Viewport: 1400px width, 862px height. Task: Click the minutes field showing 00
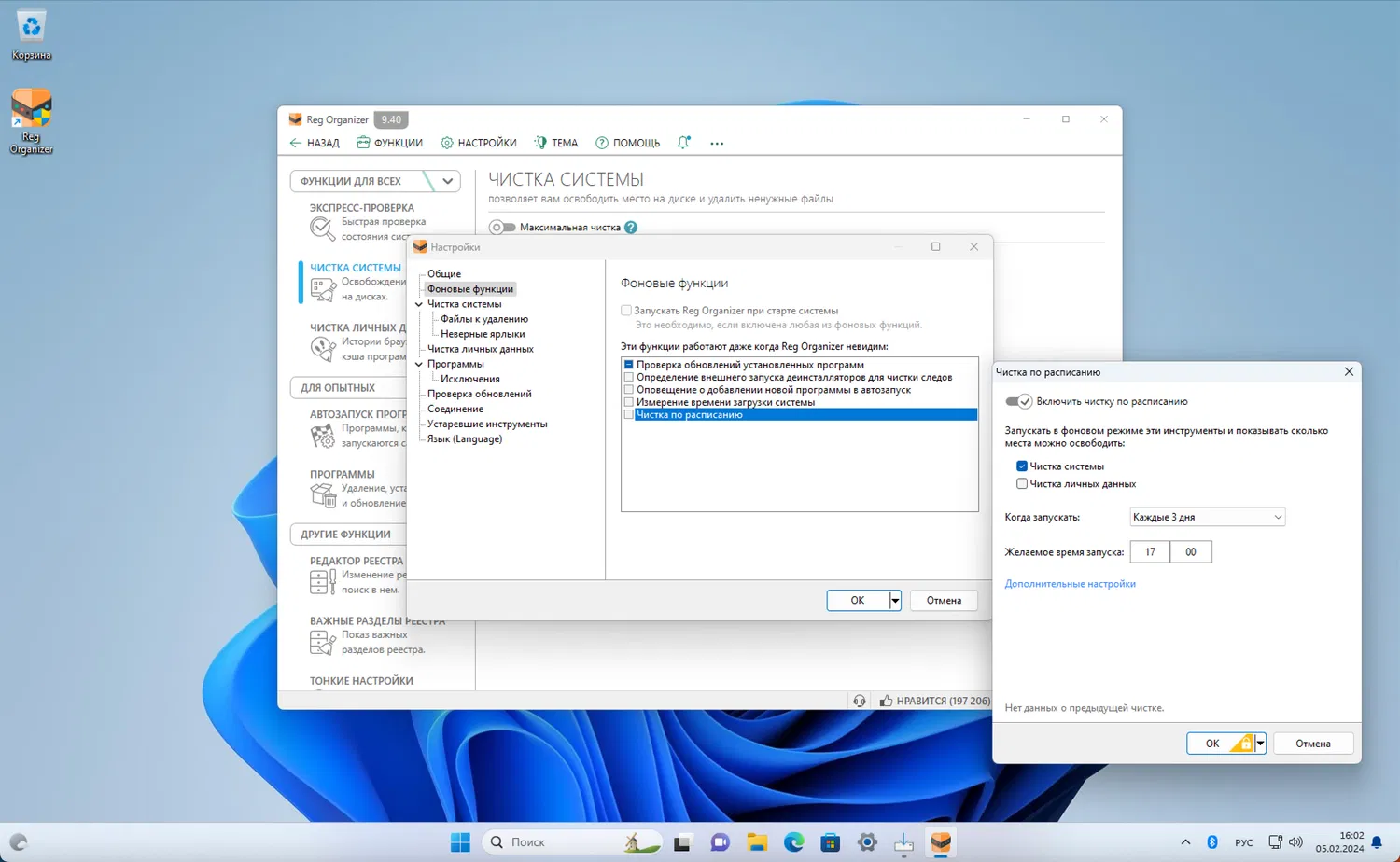click(x=1191, y=552)
